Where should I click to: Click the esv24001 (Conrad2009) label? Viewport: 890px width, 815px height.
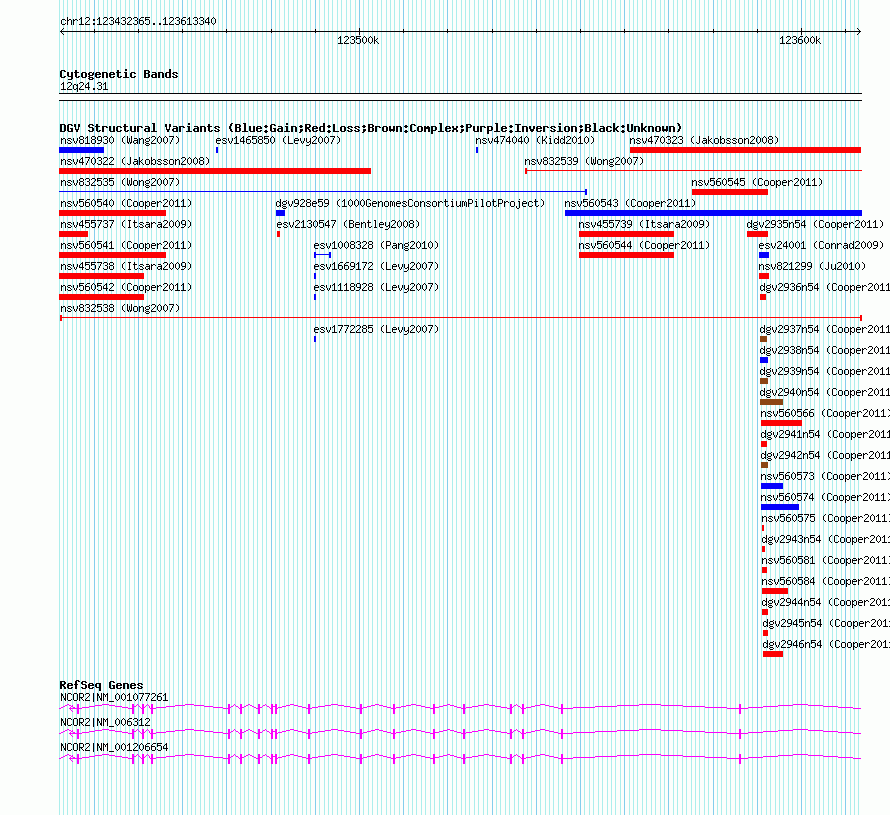point(821,245)
